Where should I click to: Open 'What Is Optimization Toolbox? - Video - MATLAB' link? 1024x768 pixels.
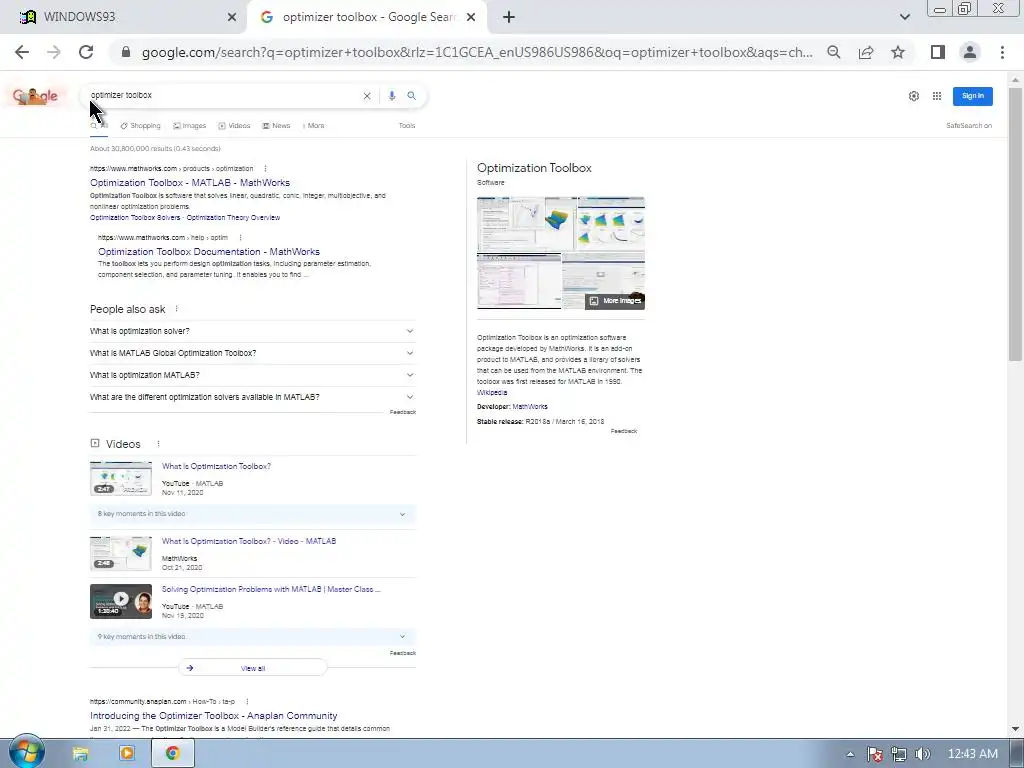tap(249, 541)
